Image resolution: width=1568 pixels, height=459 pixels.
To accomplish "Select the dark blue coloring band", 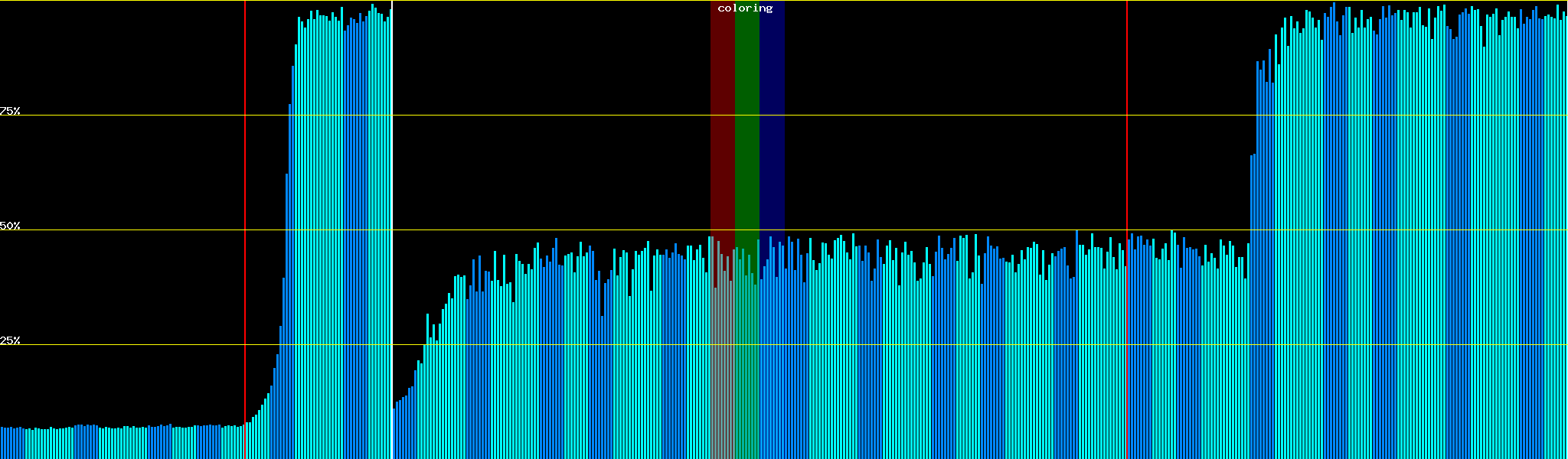I will point(772,115).
